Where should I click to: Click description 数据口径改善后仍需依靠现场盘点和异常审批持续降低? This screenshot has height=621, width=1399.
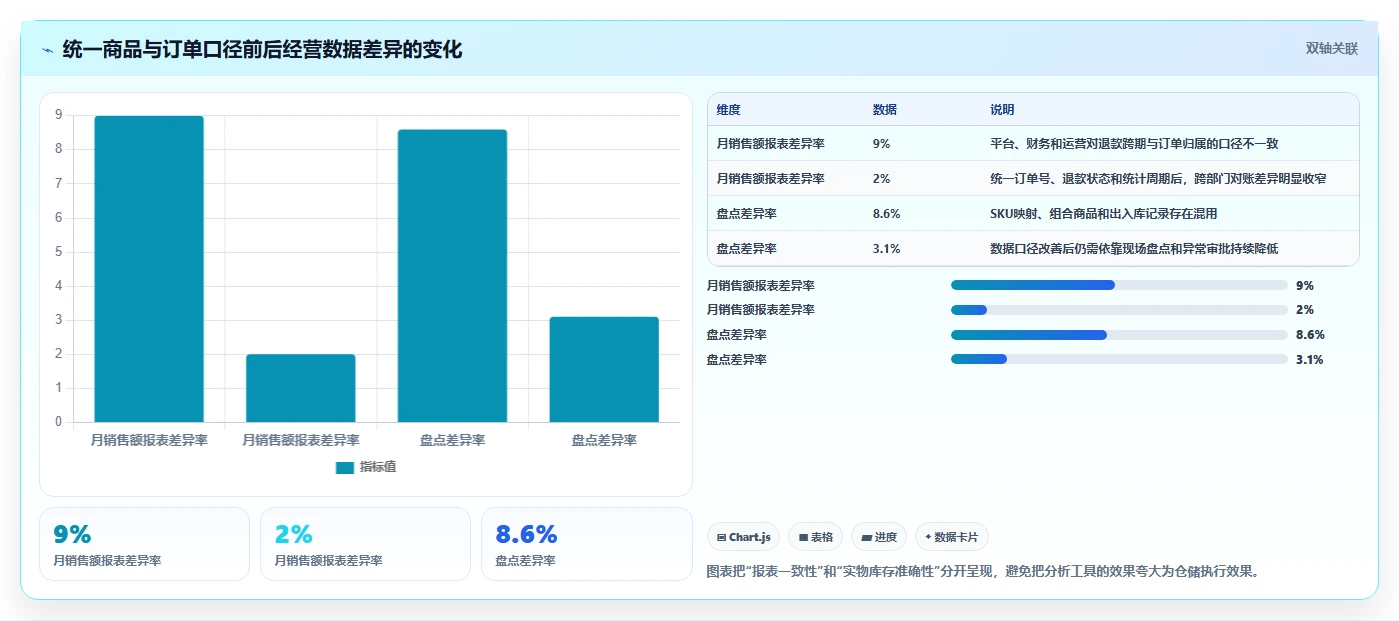(1134, 248)
